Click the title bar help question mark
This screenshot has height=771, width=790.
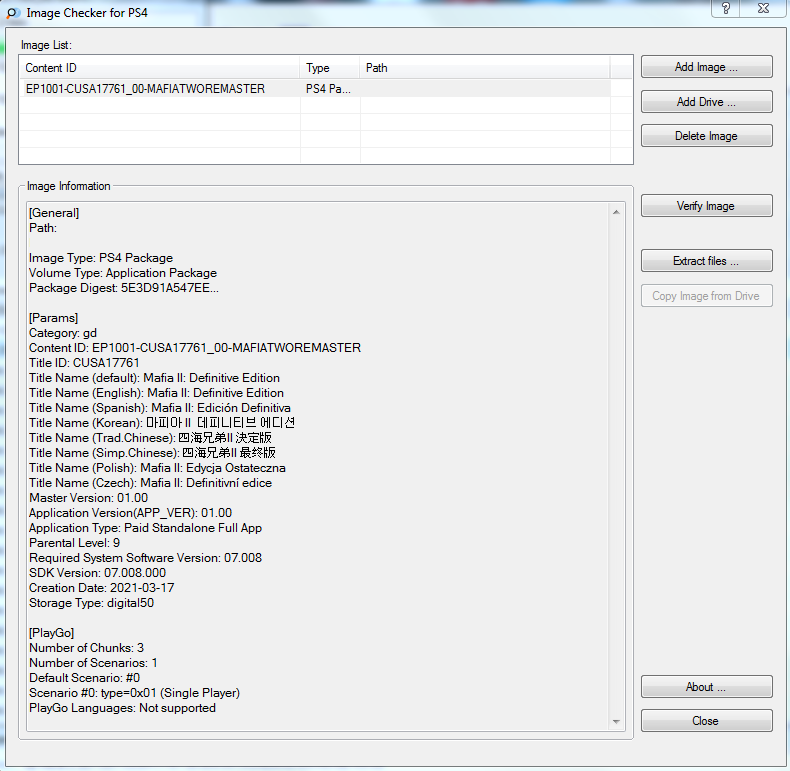pos(724,8)
